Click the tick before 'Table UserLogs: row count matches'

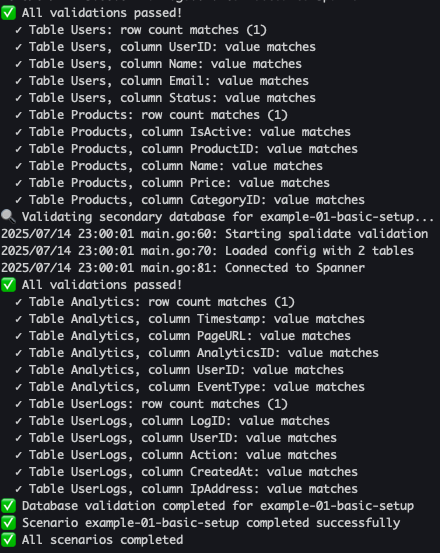click(18, 404)
